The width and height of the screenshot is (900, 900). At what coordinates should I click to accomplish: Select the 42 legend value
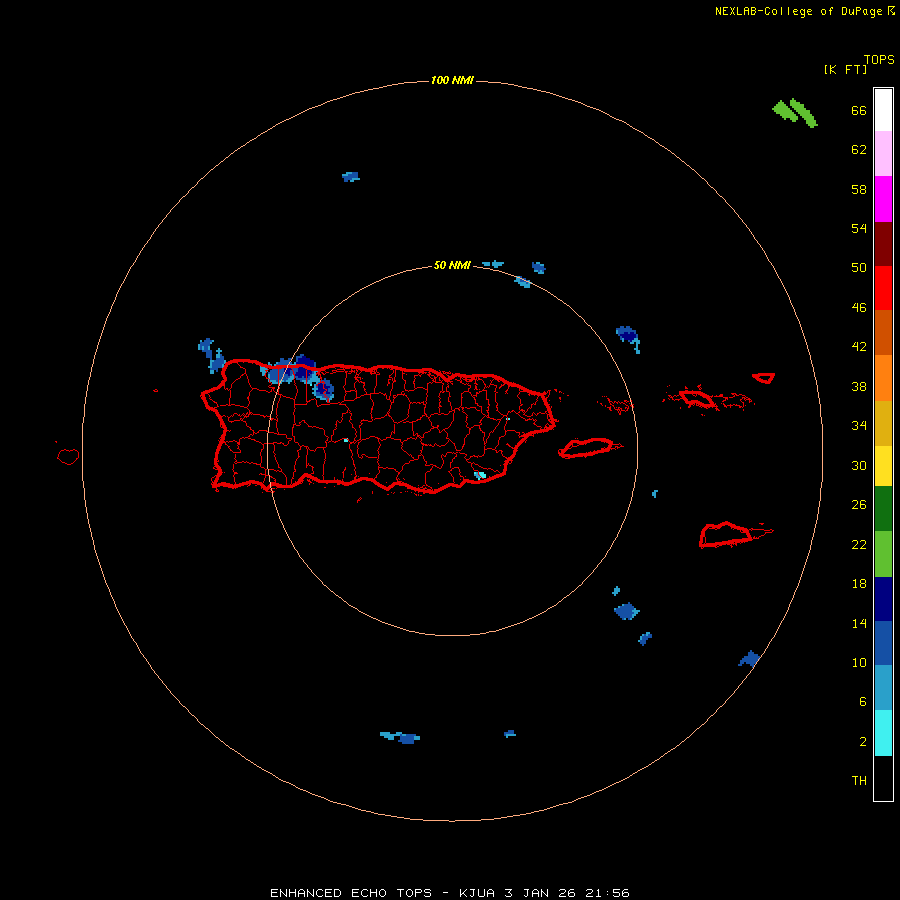tap(859, 347)
